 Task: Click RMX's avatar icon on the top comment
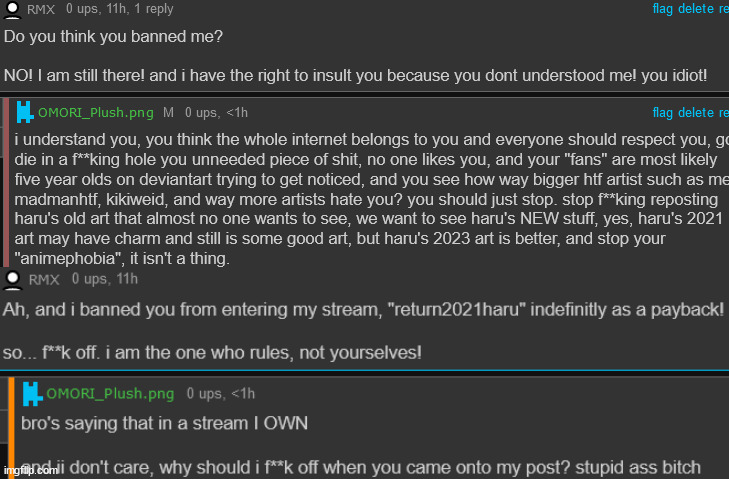coord(13,10)
